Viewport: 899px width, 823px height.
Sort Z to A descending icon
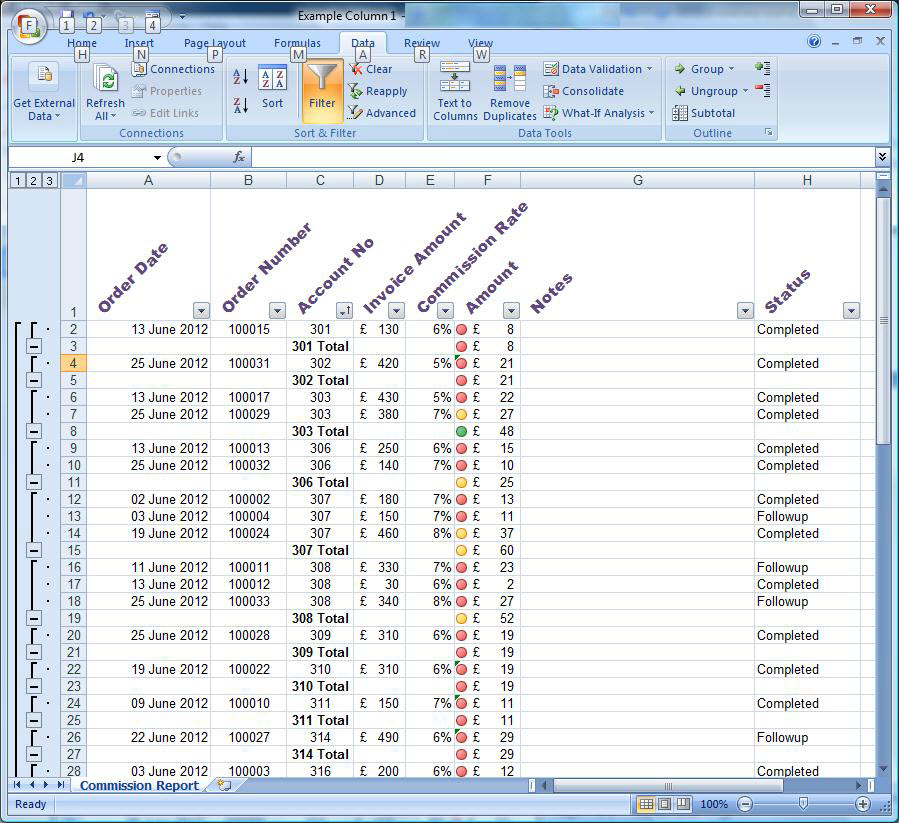point(241,105)
